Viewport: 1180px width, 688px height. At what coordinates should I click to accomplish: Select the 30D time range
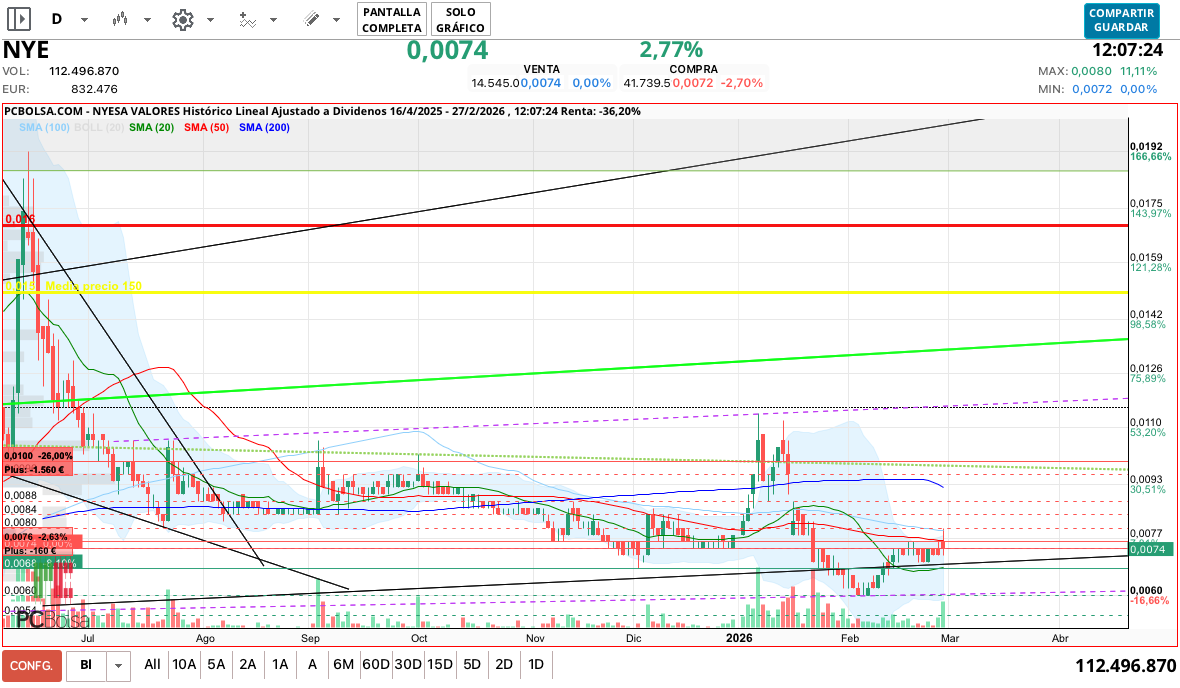tap(408, 665)
